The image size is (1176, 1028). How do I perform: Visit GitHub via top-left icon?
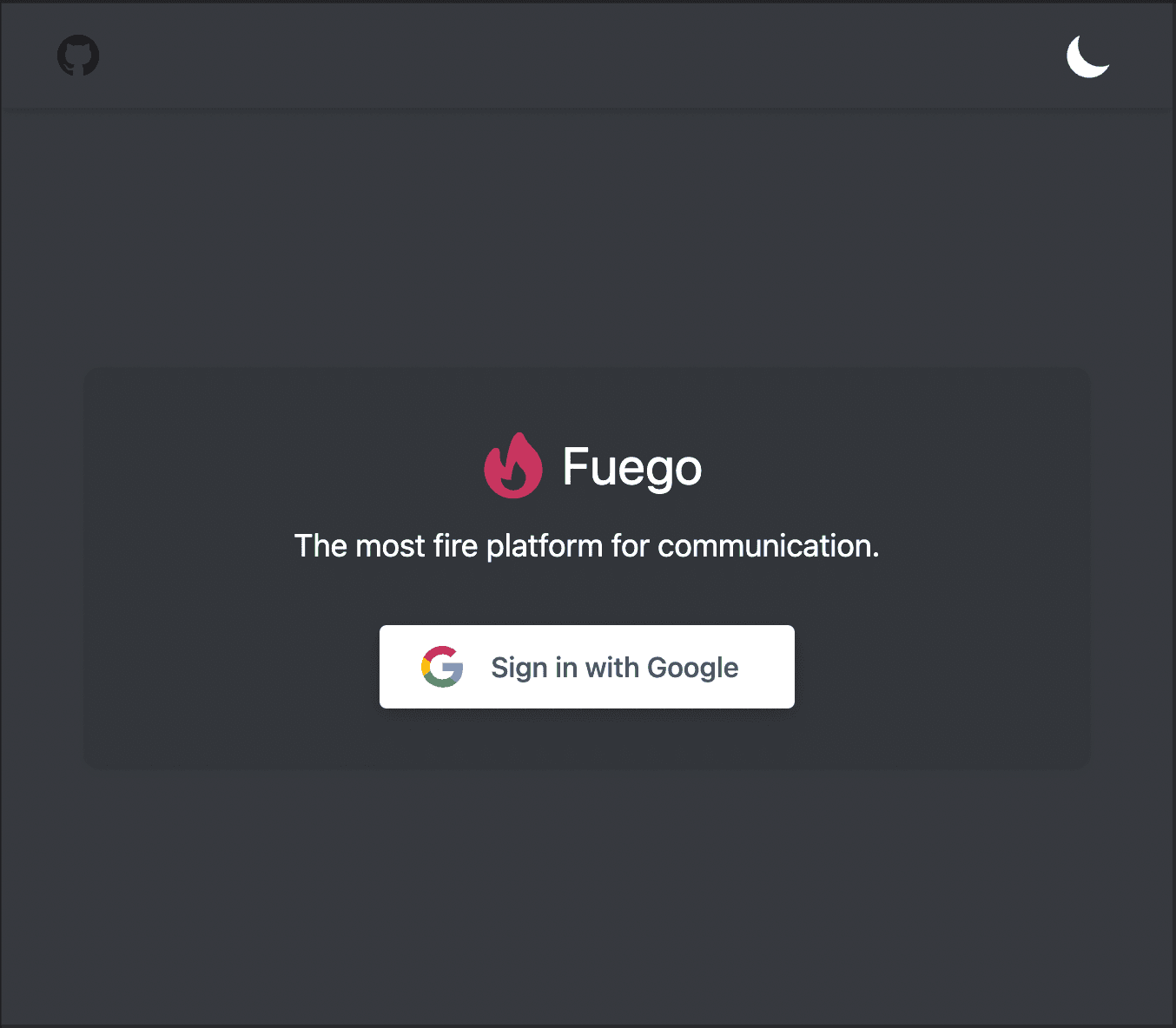coord(78,56)
